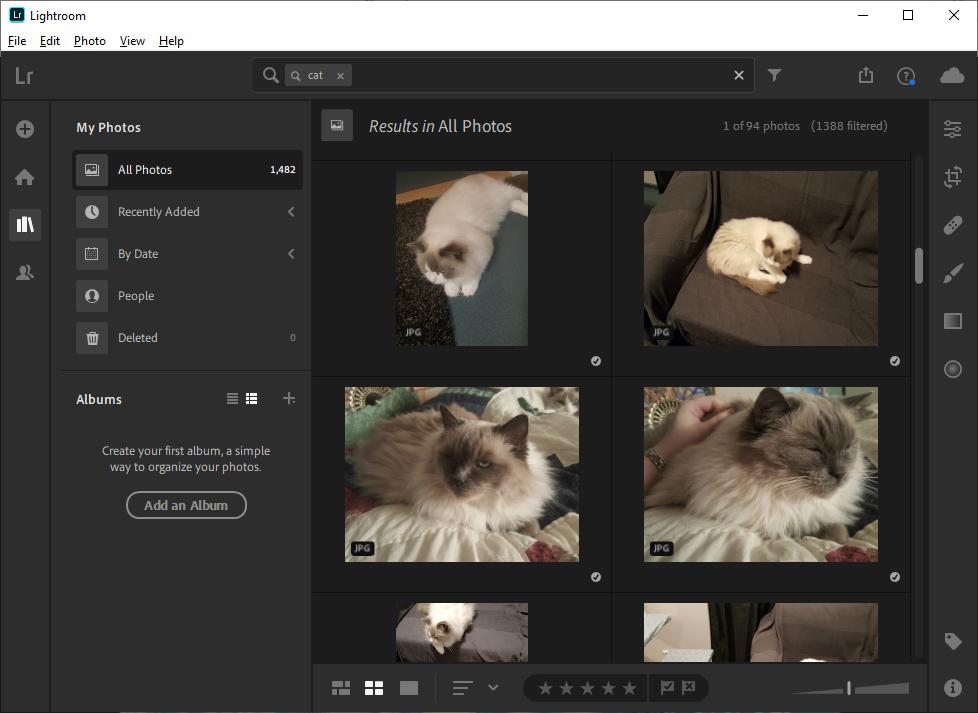Open the Edit sliders panel
This screenshot has width=978, height=713.
coord(952,129)
